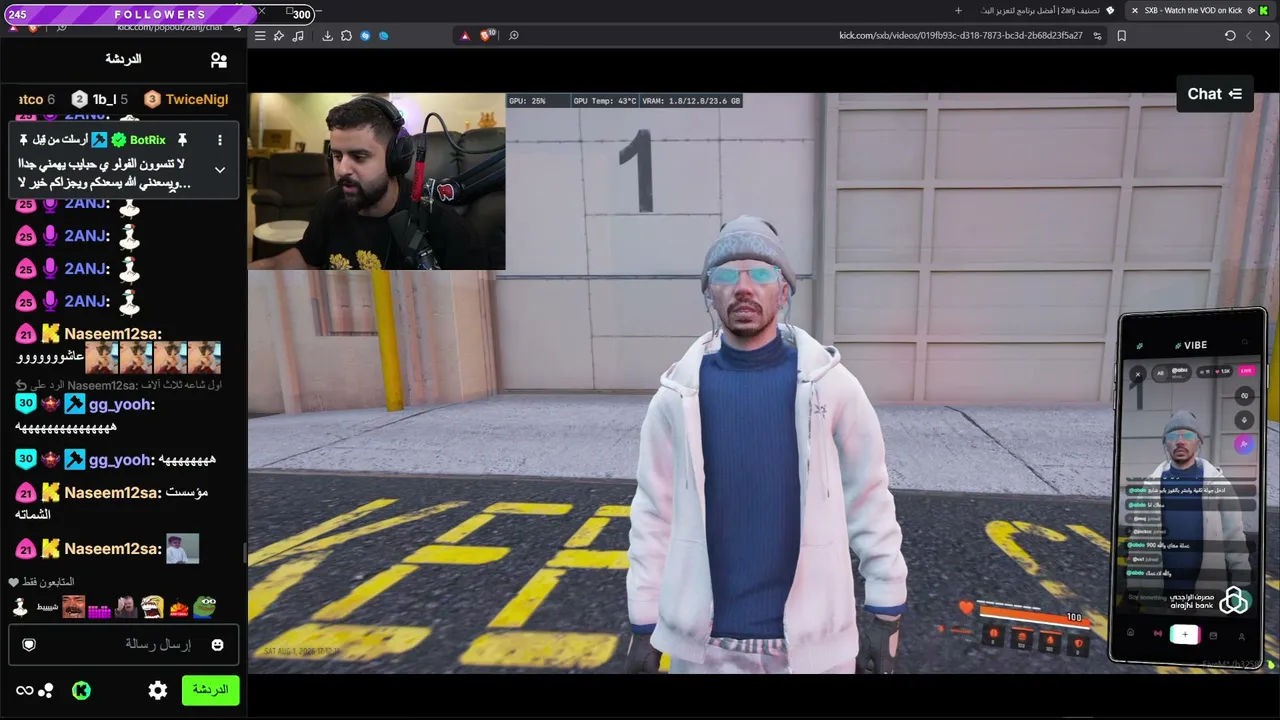Click the kick.com video URL address bar

pyautogui.click(x=960, y=36)
